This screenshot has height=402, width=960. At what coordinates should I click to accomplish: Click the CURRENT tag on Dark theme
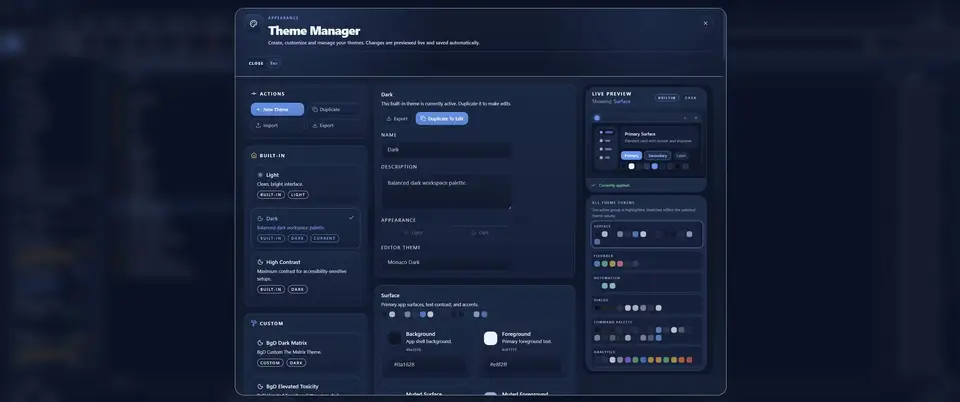pyautogui.click(x=324, y=238)
